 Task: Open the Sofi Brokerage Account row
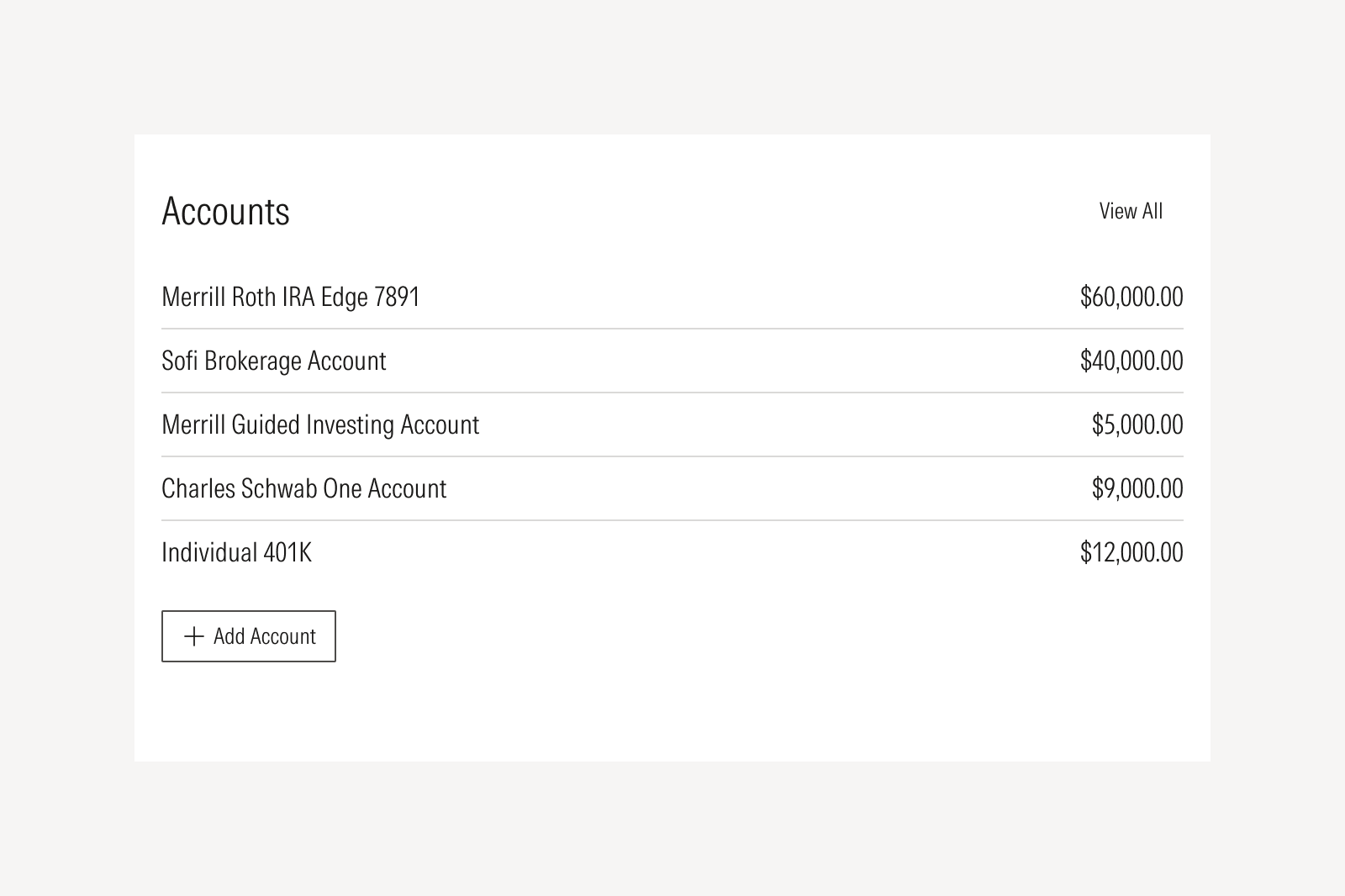point(273,361)
